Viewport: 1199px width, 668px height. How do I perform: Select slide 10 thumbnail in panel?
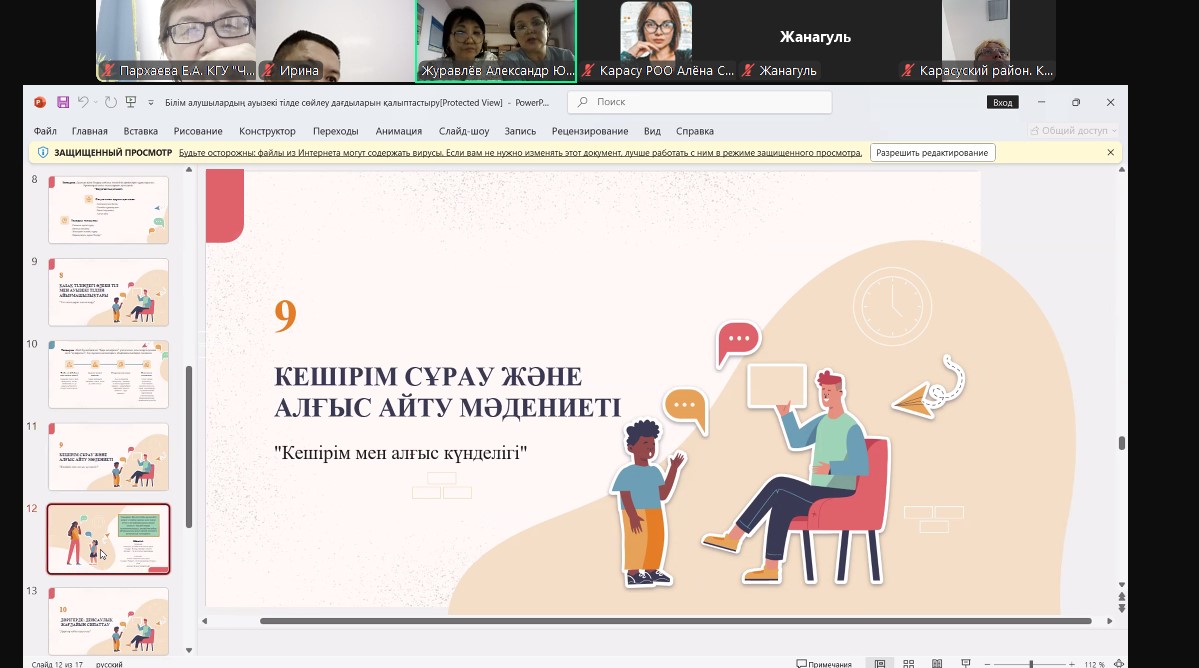pos(109,374)
